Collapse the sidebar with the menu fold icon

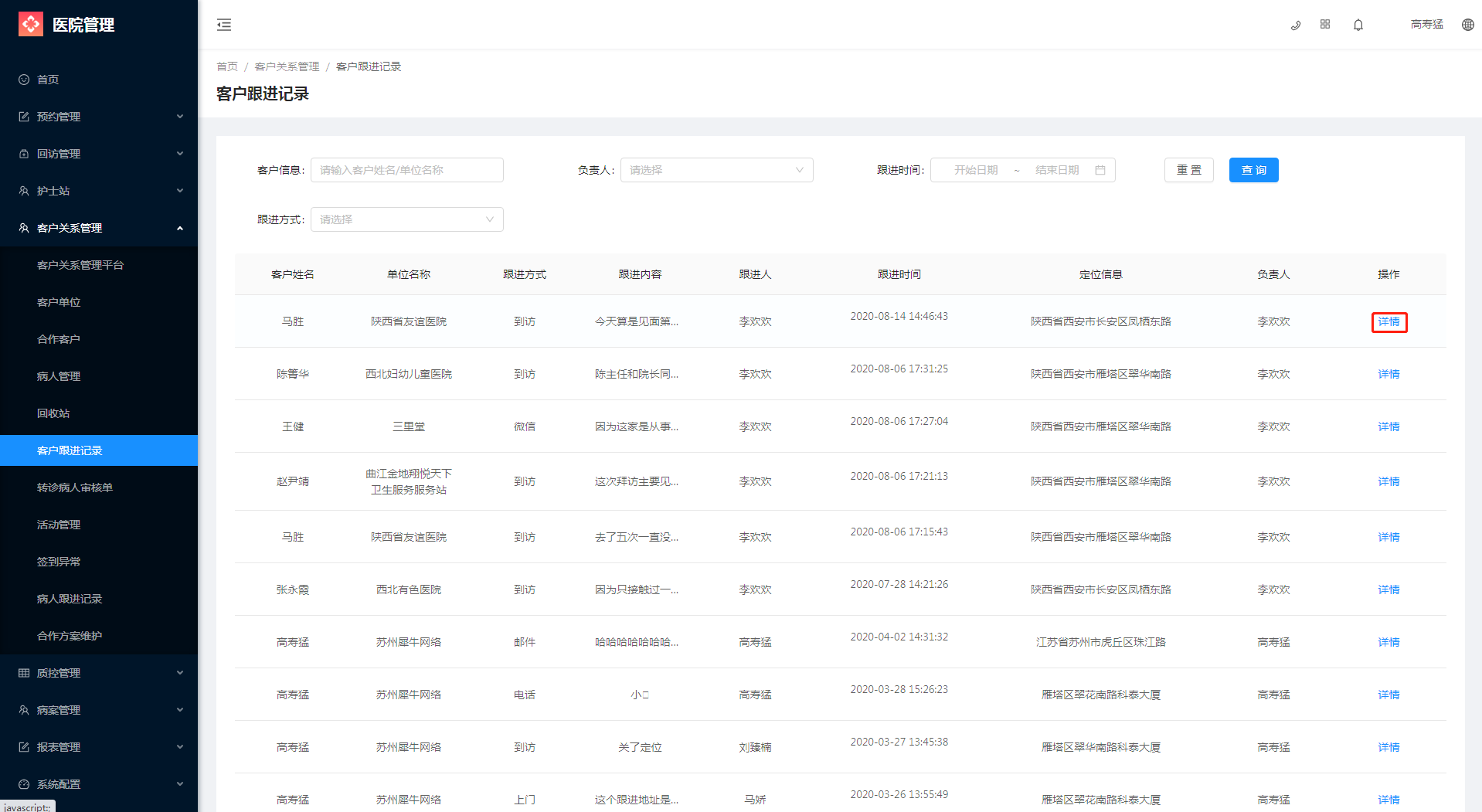click(x=224, y=25)
